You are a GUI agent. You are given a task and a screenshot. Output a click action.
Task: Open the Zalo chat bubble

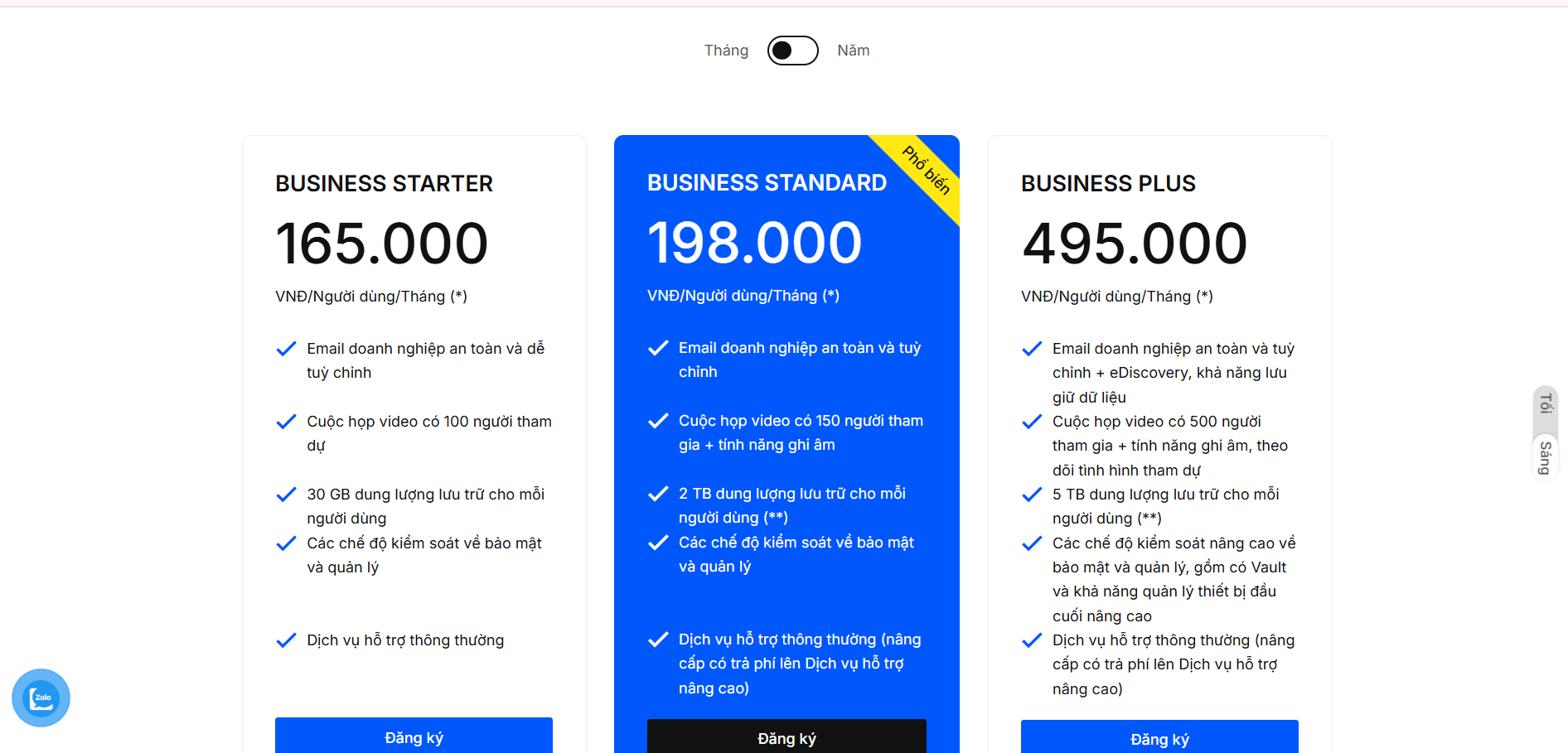tap(41, 697)
